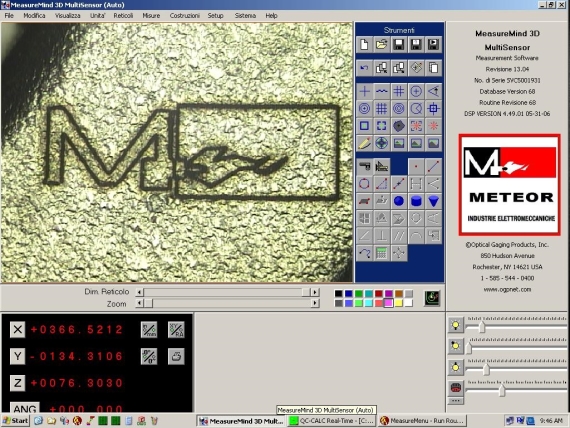The image size is (570, 428).
Task: Select the pencil tool in Strumenti
Action: point(364,143)
